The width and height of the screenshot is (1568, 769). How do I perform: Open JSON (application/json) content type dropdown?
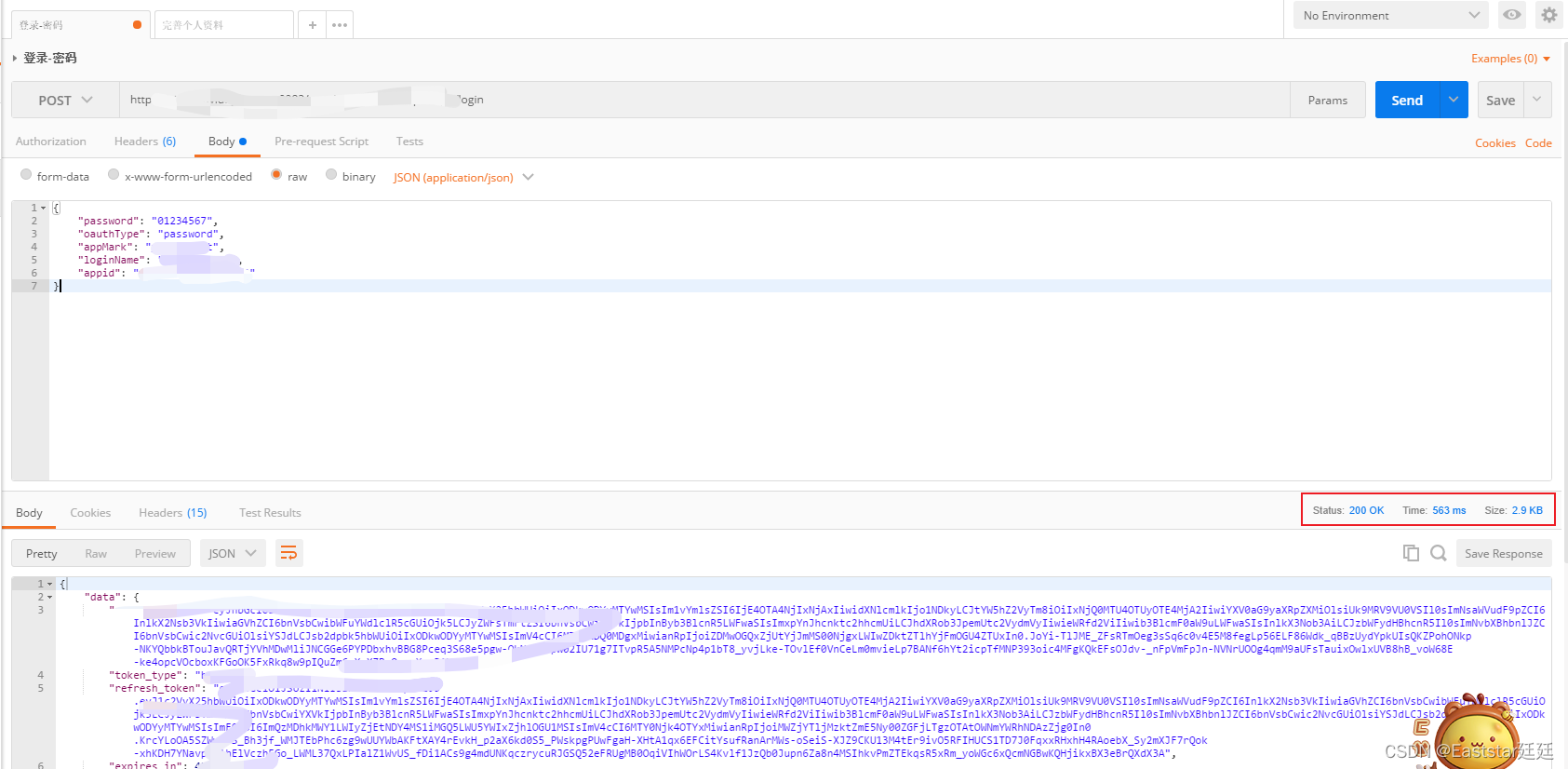462,177
